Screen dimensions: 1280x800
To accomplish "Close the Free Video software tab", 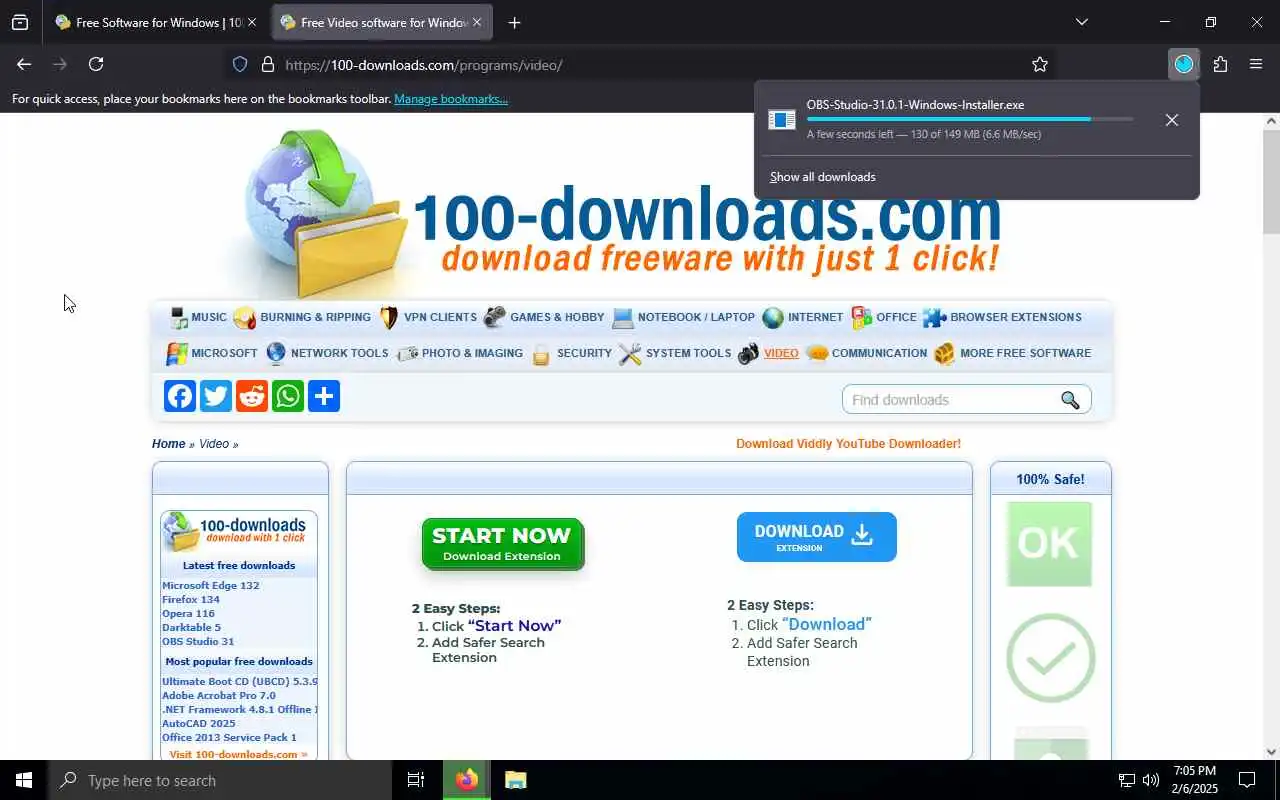I will [x=477, y=22].
